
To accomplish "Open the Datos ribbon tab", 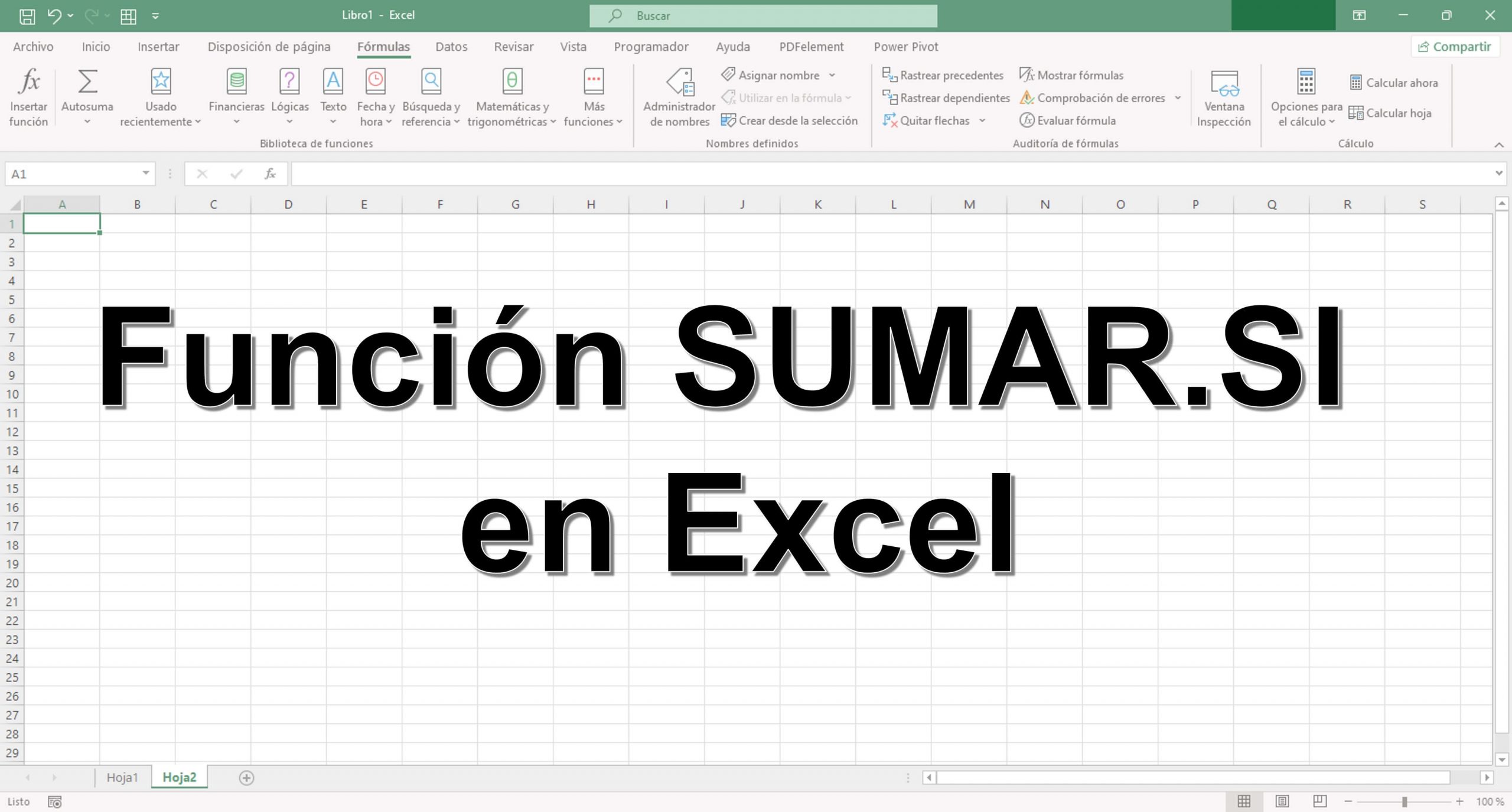I will click(x=451, y=47).
